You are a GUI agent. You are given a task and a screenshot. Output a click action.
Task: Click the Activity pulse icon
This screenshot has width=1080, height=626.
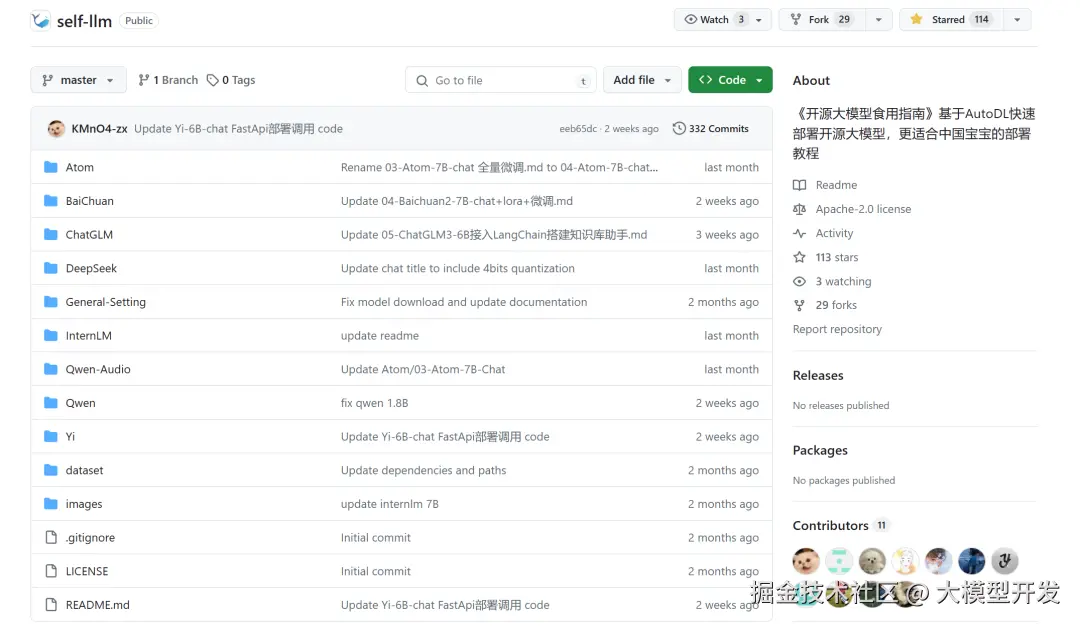click(799, 233)
